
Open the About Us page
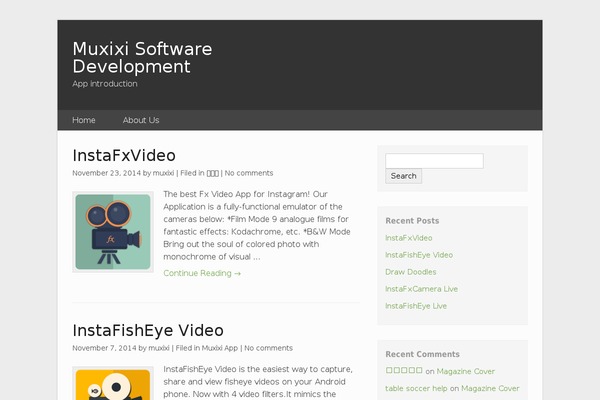click(x=141, y=120)
